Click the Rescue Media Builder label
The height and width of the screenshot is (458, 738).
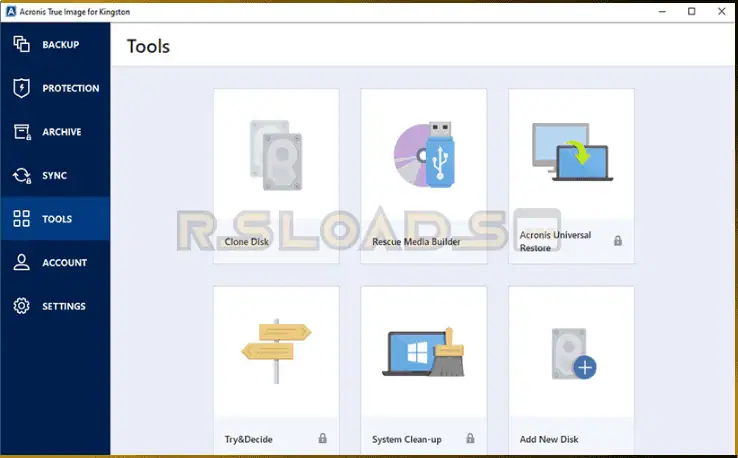coord(416,241)
